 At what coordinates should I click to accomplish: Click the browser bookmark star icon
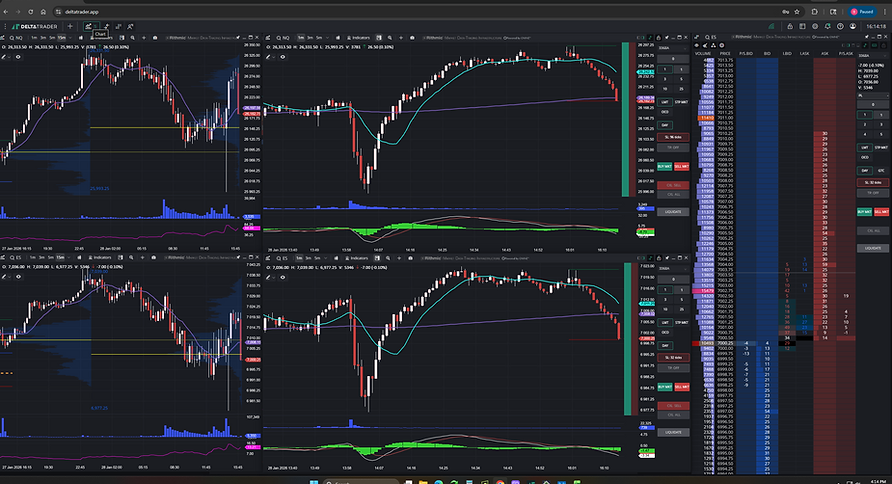point(797,12)
